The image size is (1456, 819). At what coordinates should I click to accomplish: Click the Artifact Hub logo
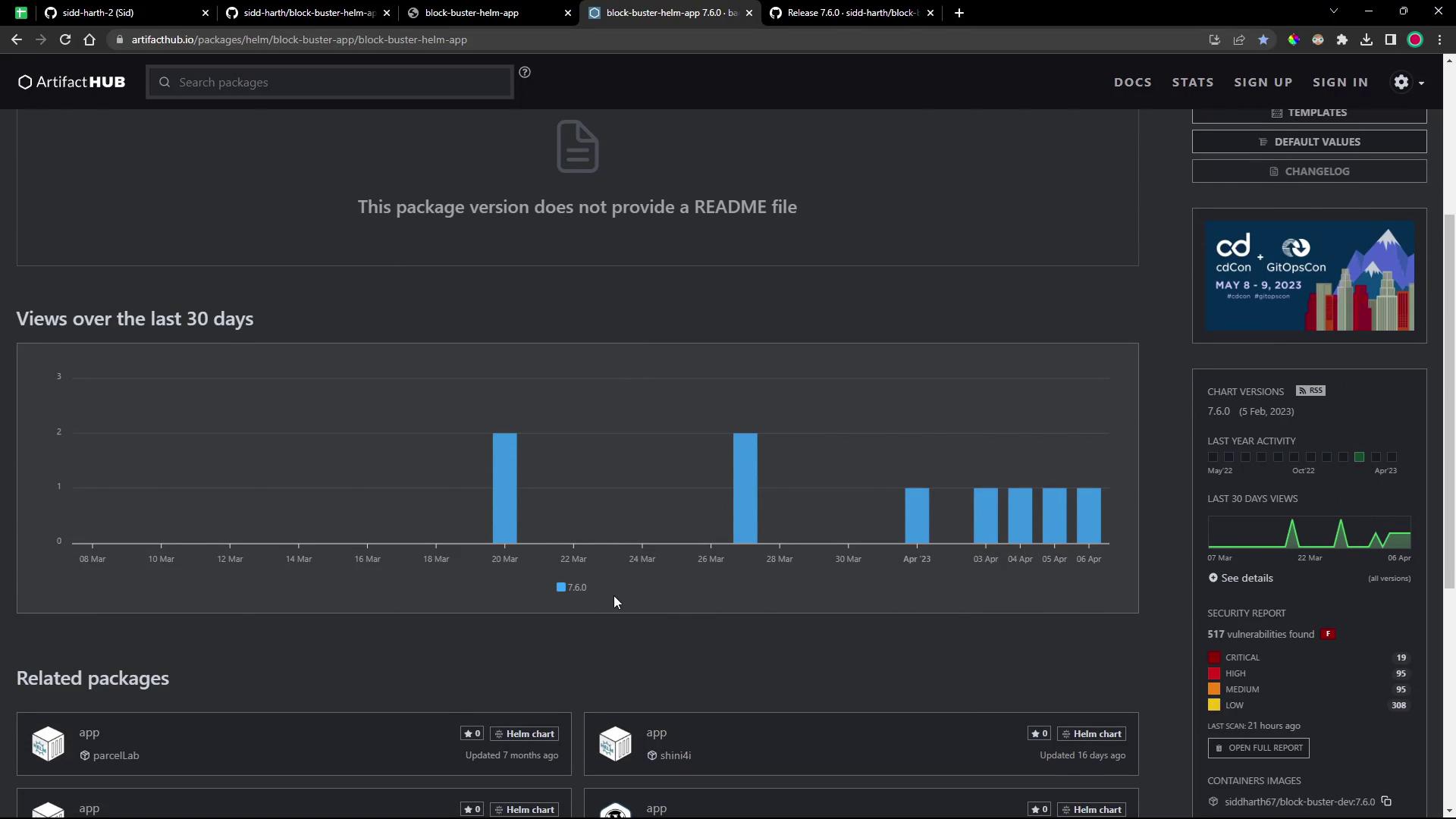[x=72, y=82]
